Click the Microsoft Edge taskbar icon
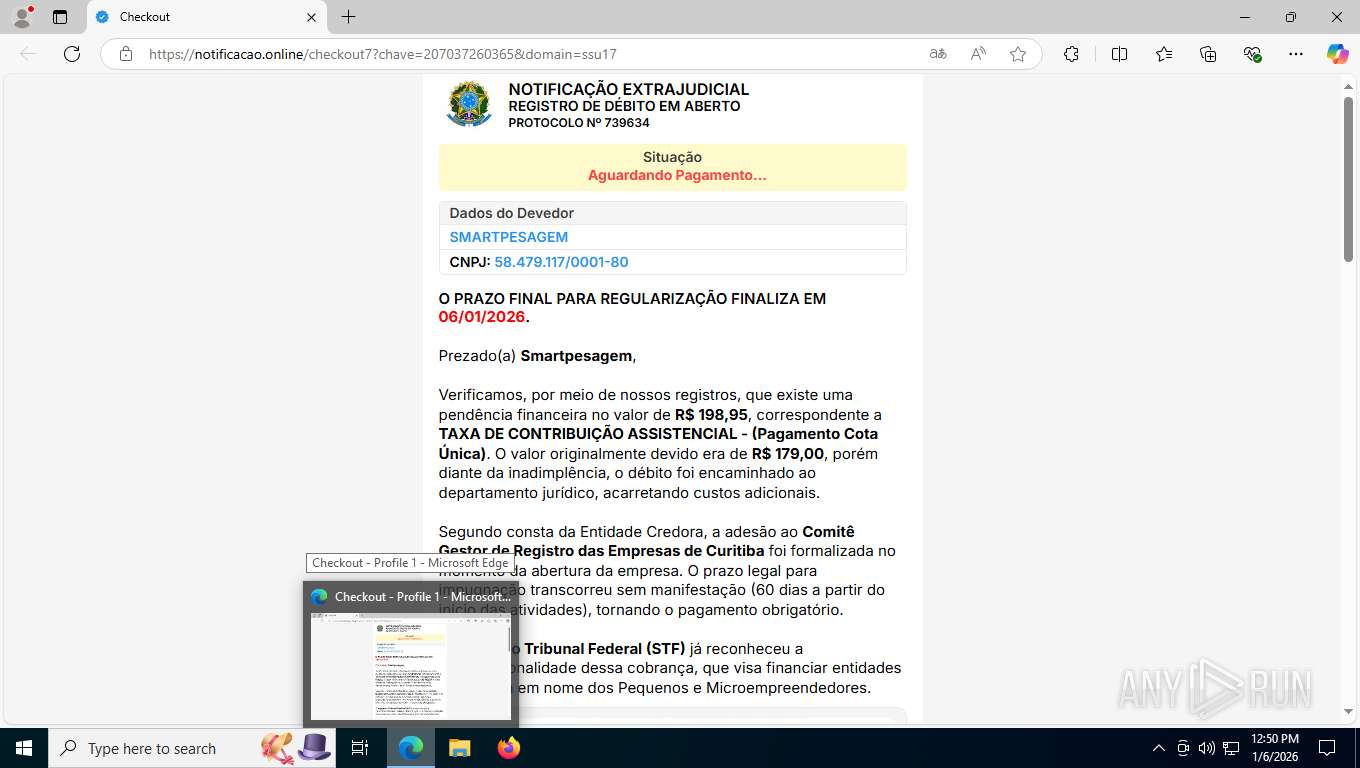 click(x=411, y=748)
